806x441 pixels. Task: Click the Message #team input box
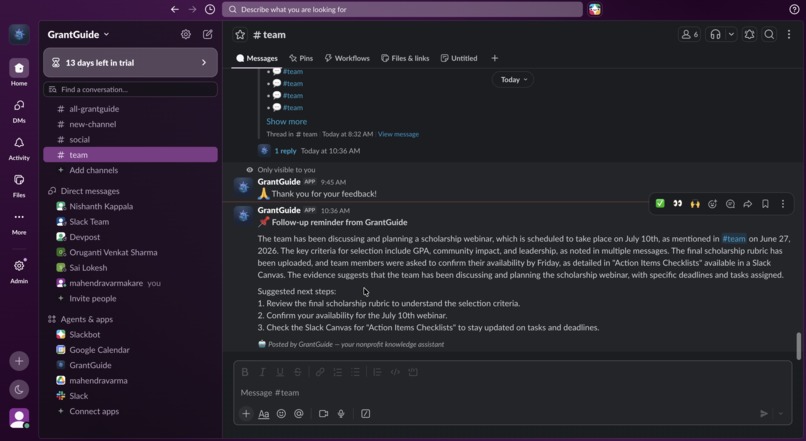point(512,393)
